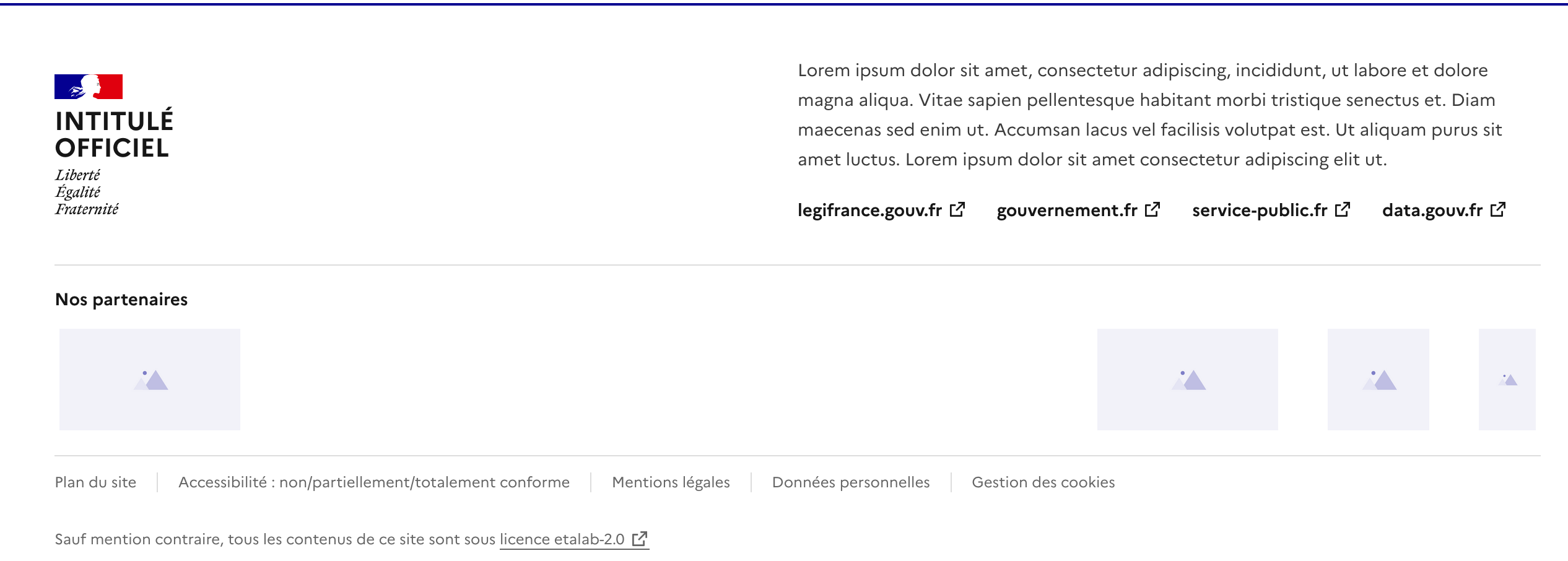
Task: Go to the data.gouv.fr link
Action: (x=1444, y=211)
